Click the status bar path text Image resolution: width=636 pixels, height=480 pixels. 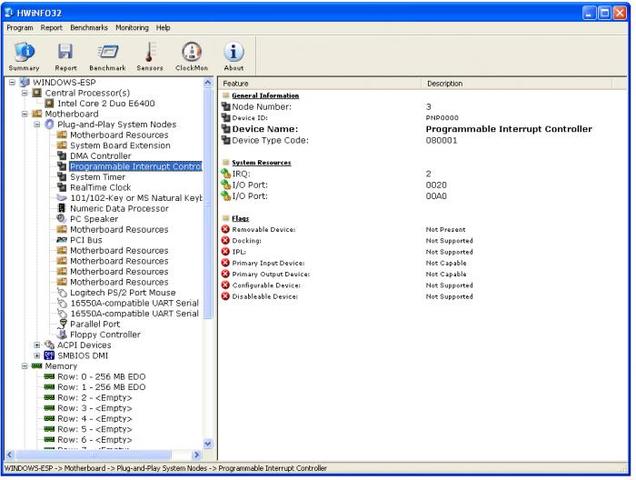tap(165, 468)
